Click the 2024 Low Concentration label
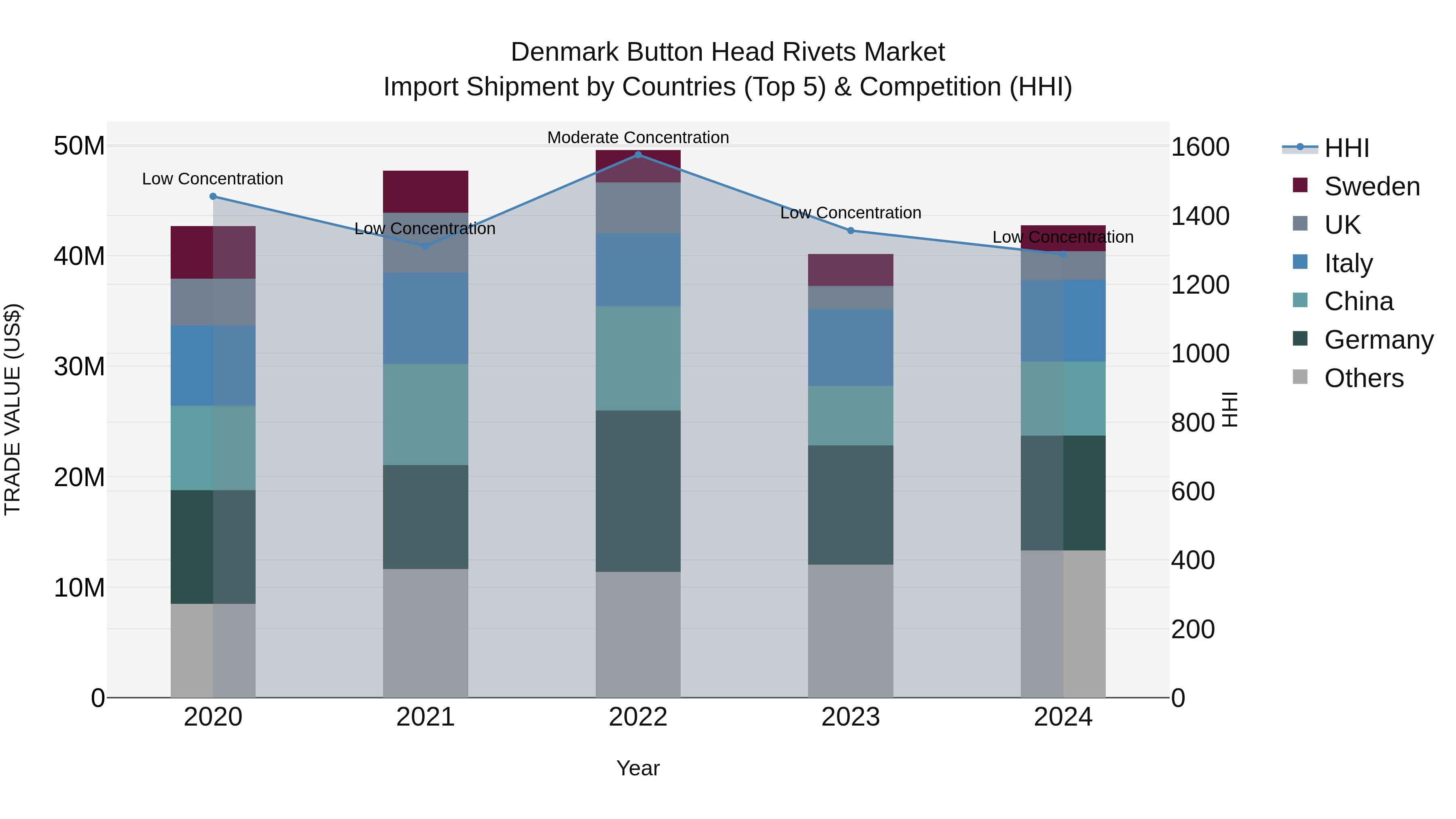The height and width of the screenshot is (819, 1456). coord(1063,237)
